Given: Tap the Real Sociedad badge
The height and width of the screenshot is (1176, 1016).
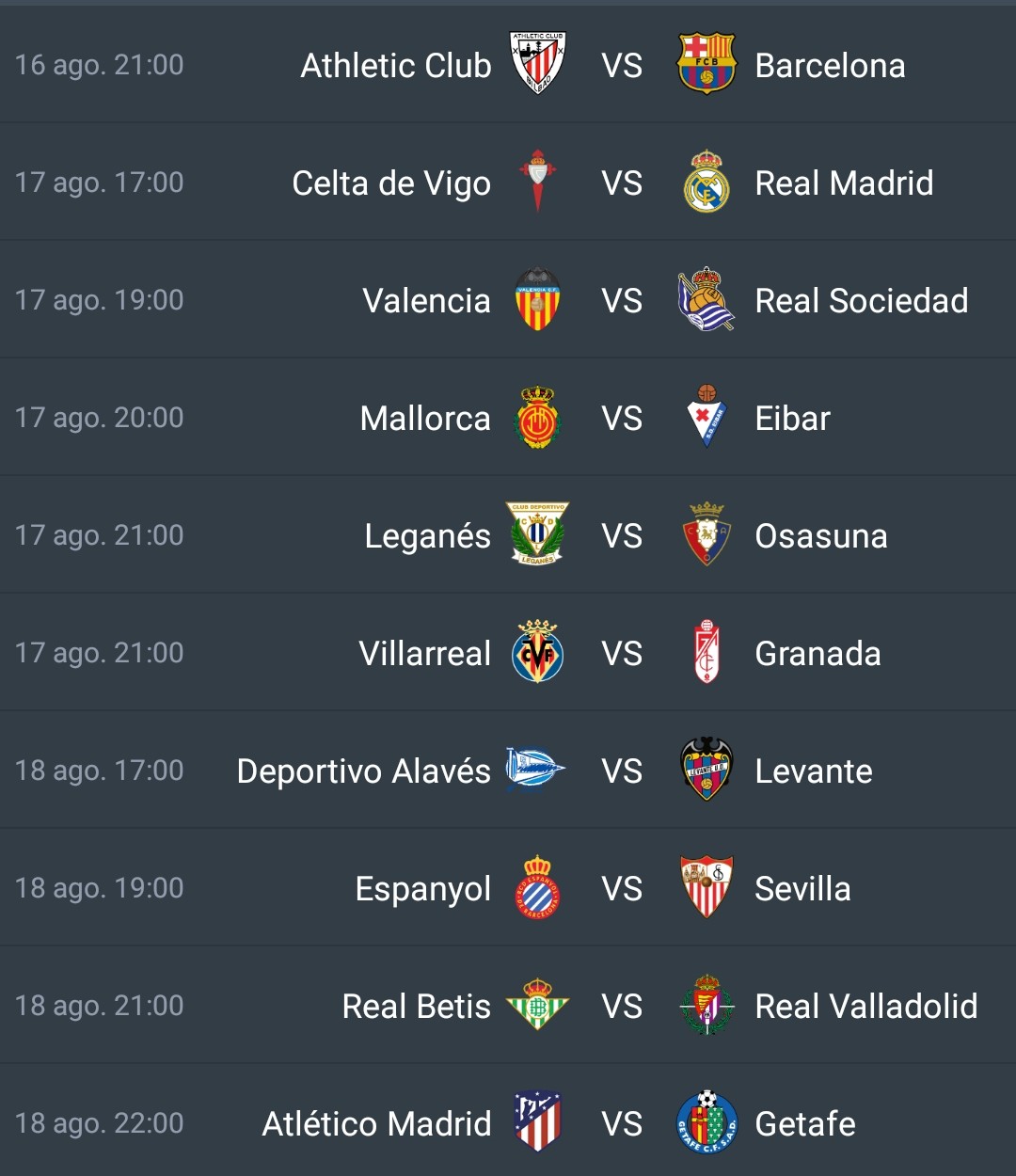Looking at the screenshot, I should (706, 299).
